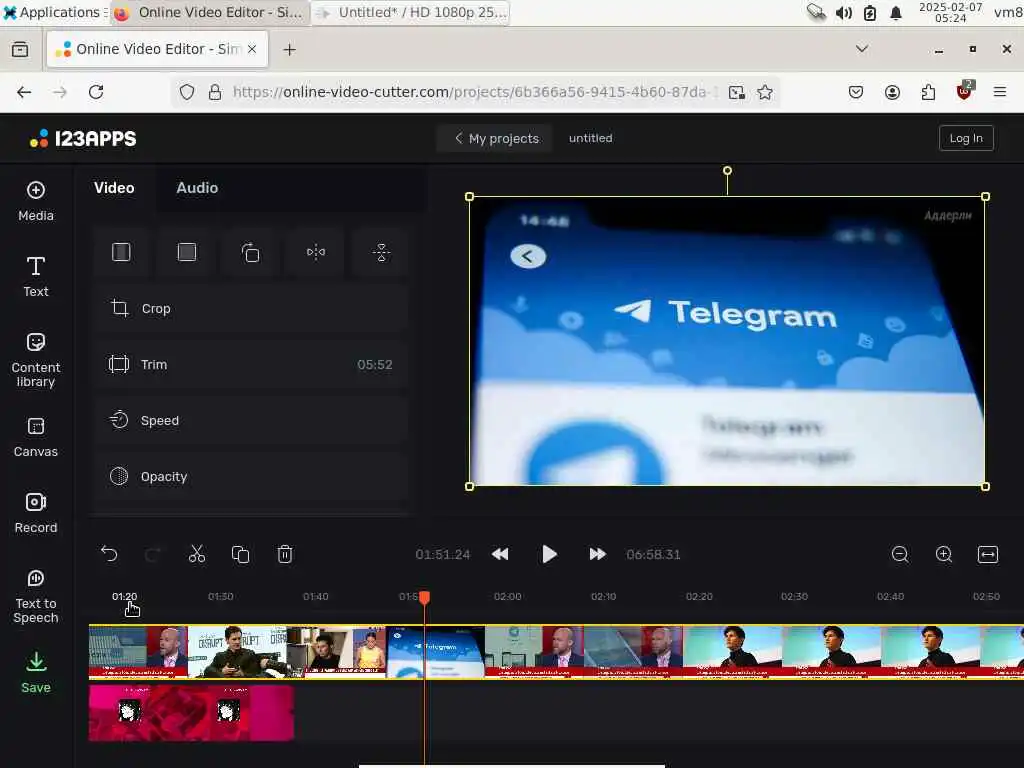This screenshot has width=1024, height=768.
Task: Open the uBlock extension icon
Action: (964, 91)
